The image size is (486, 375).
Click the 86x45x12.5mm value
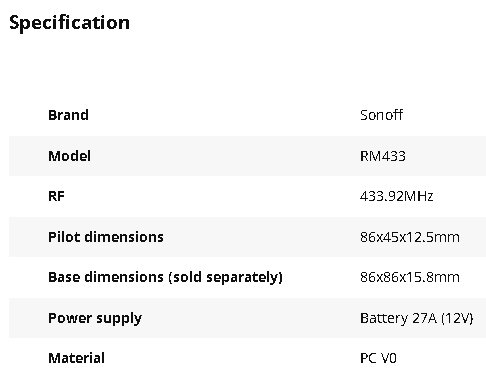coord(410,237)
